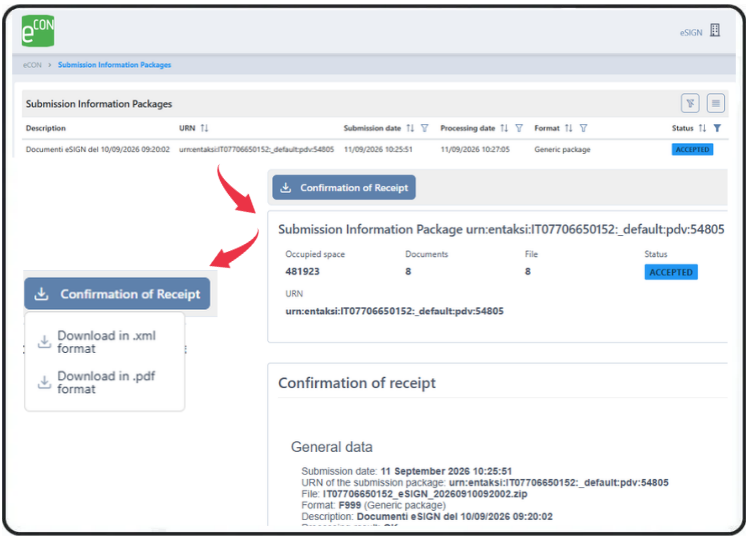Click the eSIGN label in header

click(691, 32)
